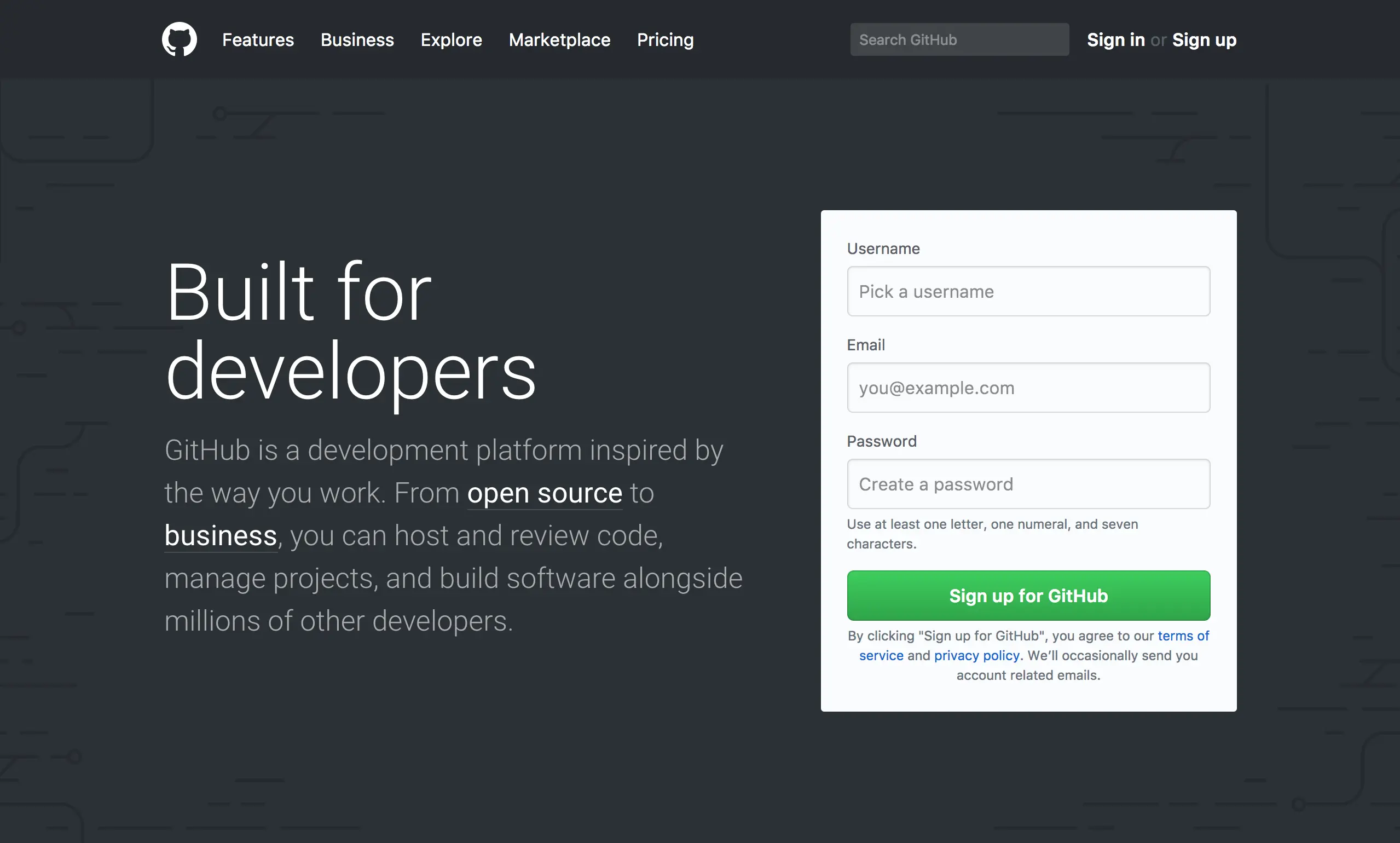1400x843 pixels.
Task: Open the terms of service link
Action: tap(1183, 636)
